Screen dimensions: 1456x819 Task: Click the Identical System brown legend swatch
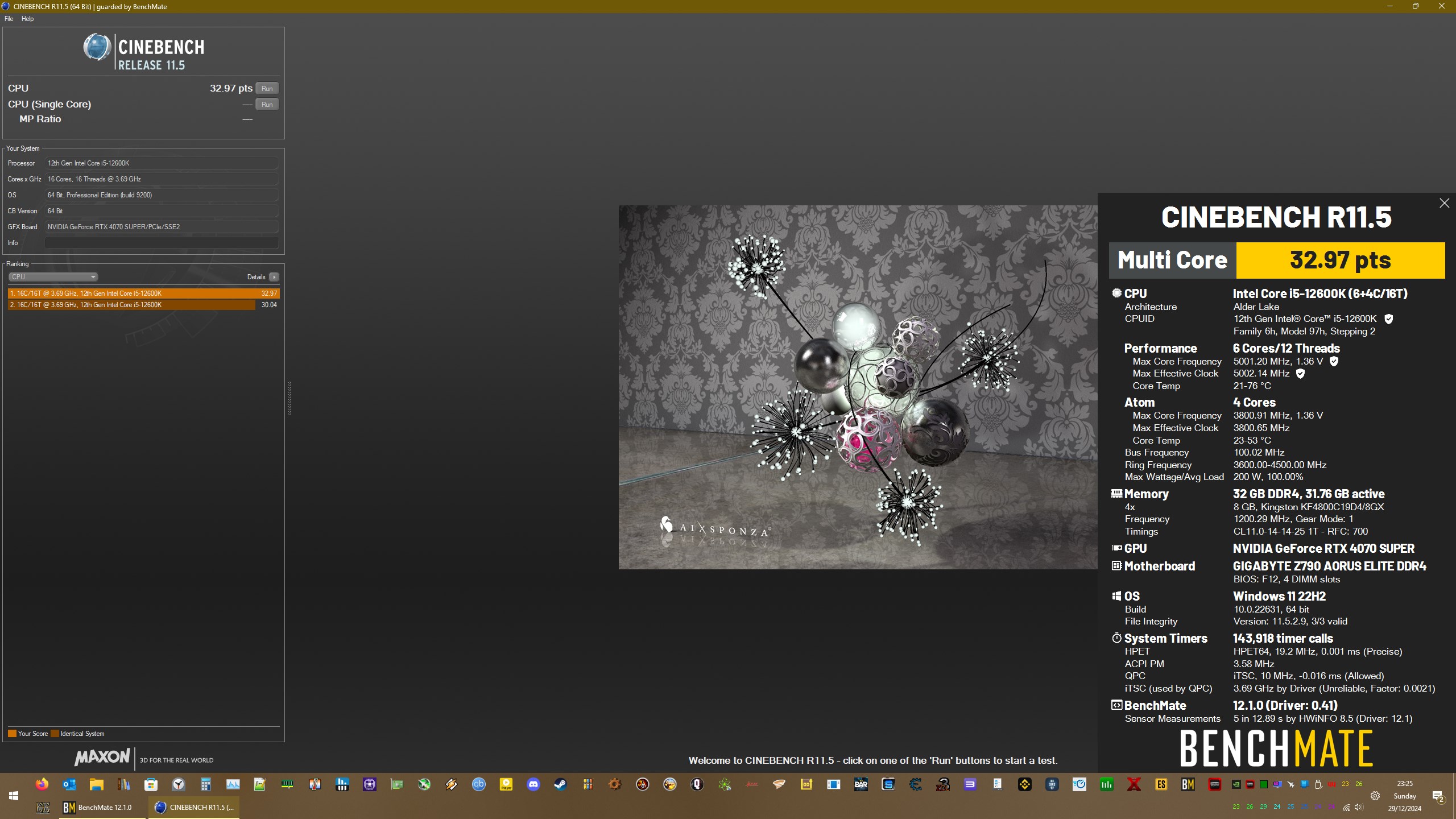tap(55, 734)
